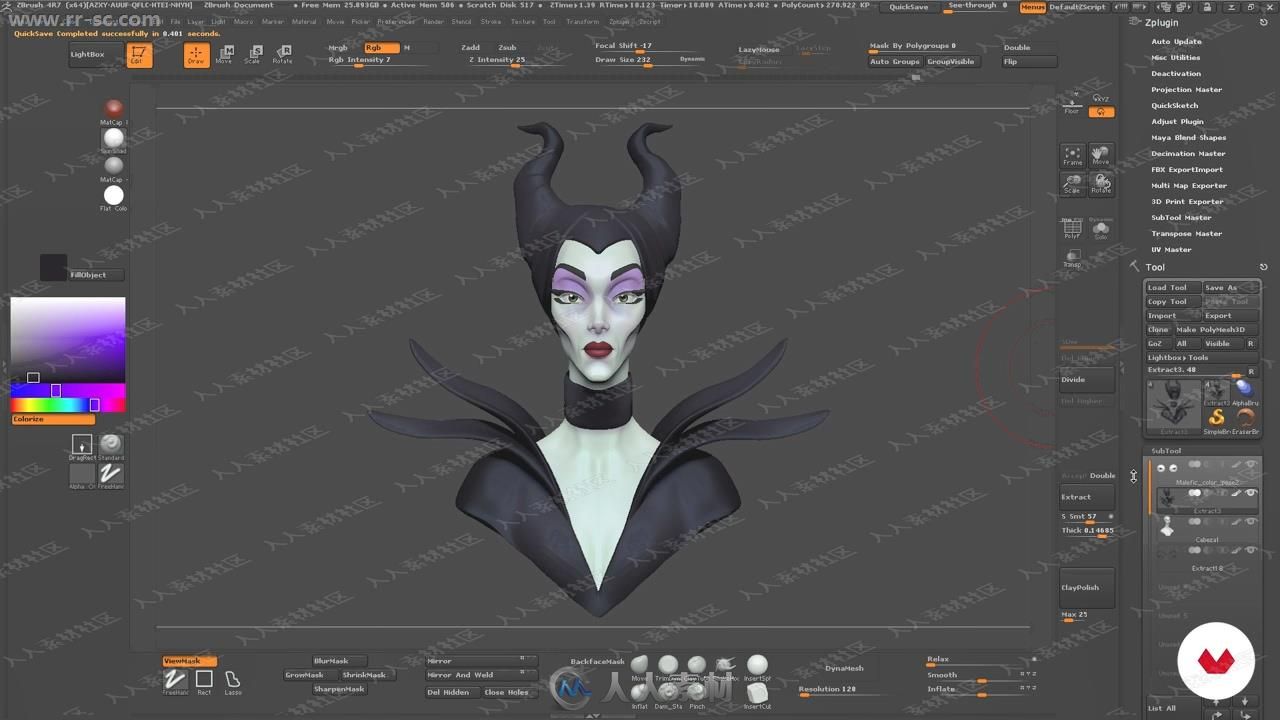1280x720 pixels.
Task: Open the FreeHand stroke selector on left shelf
Action: pos(111,475)
